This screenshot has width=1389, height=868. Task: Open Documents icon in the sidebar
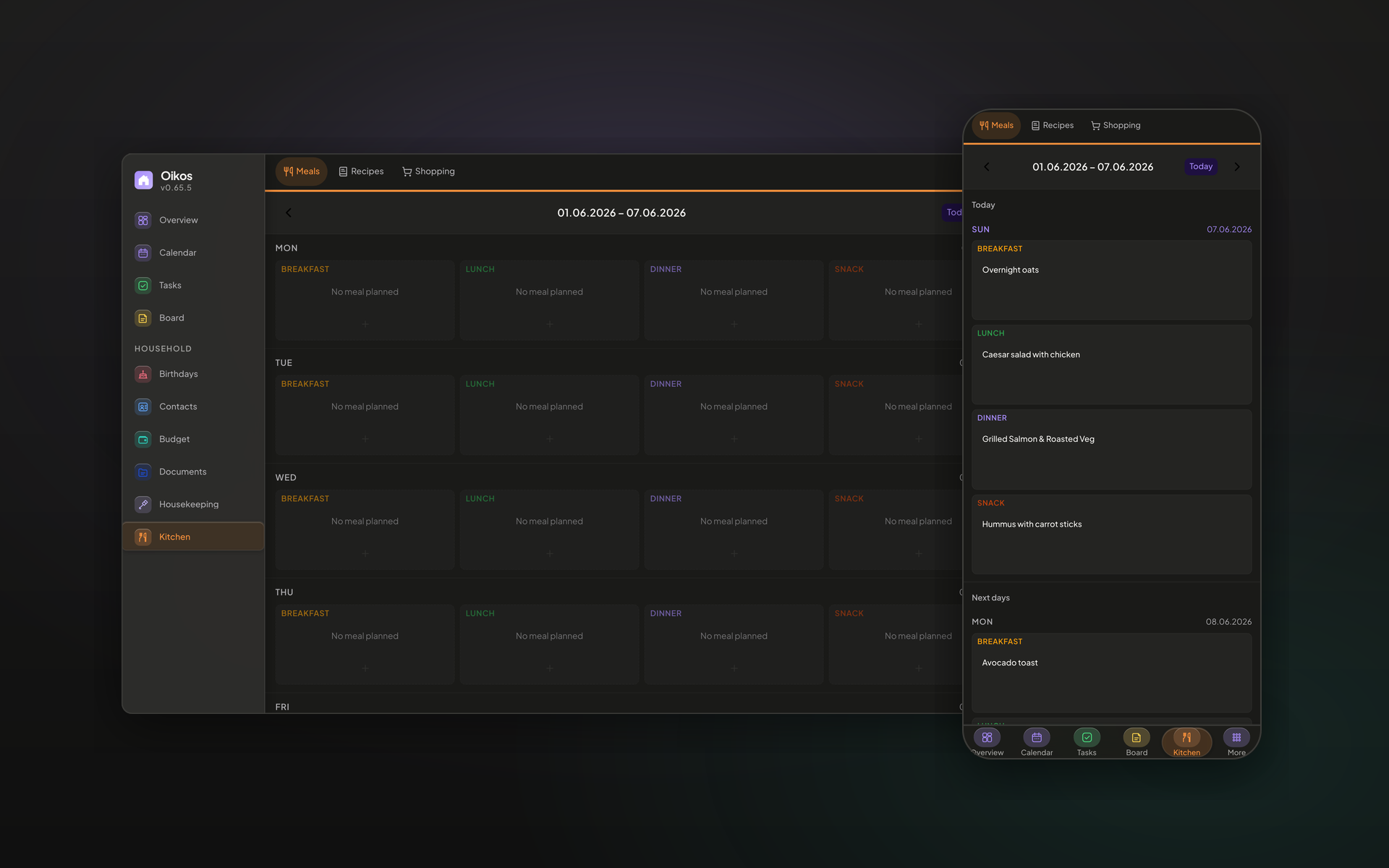pyautogui.click(x=143, y=472)
